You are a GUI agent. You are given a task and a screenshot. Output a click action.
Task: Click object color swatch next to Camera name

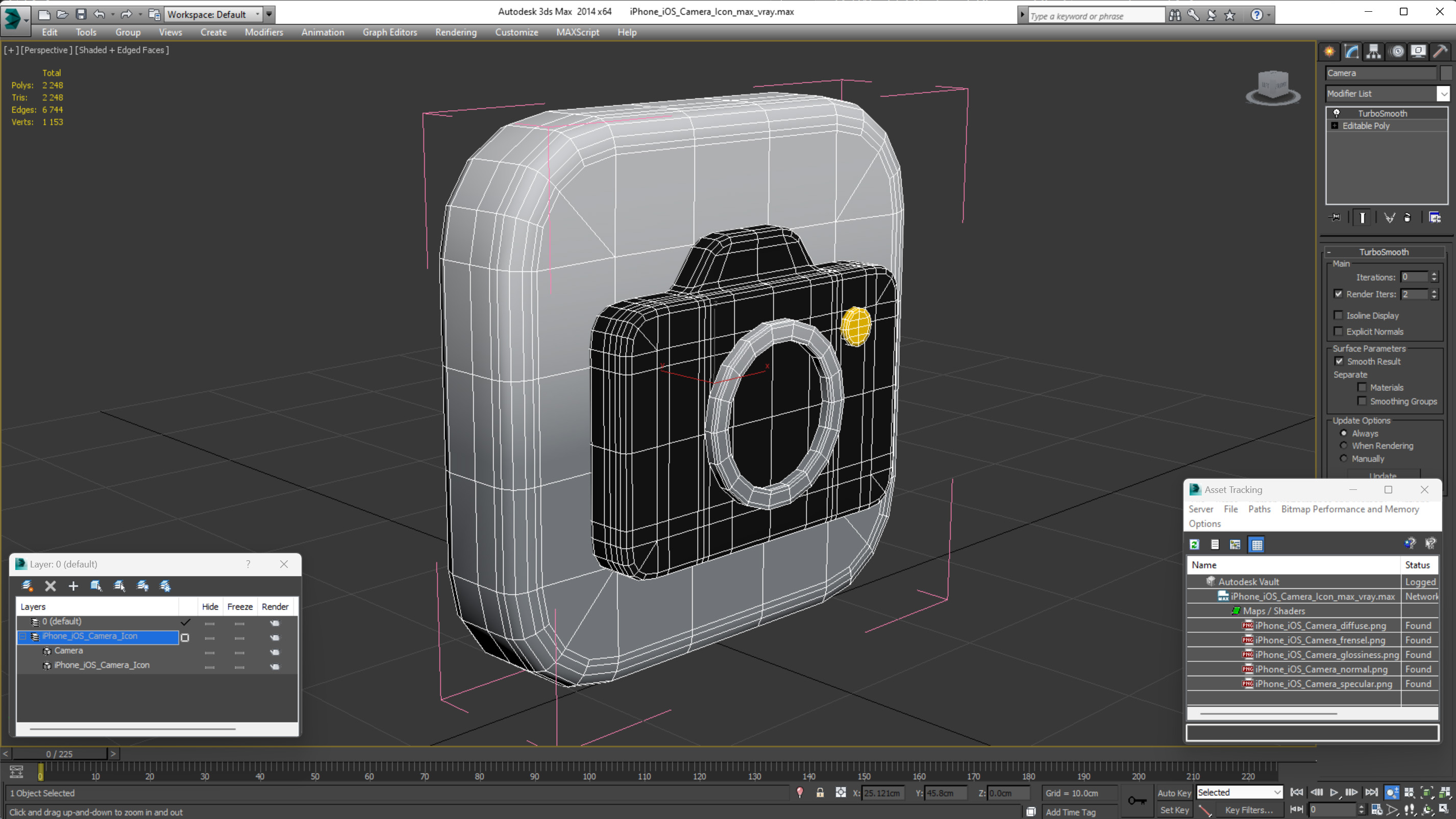[1445, 73]
